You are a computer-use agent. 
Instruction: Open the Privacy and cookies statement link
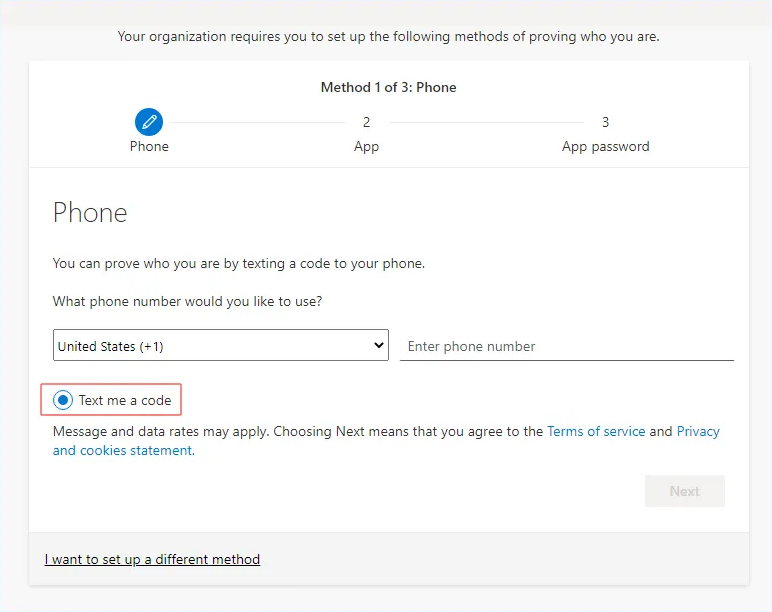click(122, 450)
